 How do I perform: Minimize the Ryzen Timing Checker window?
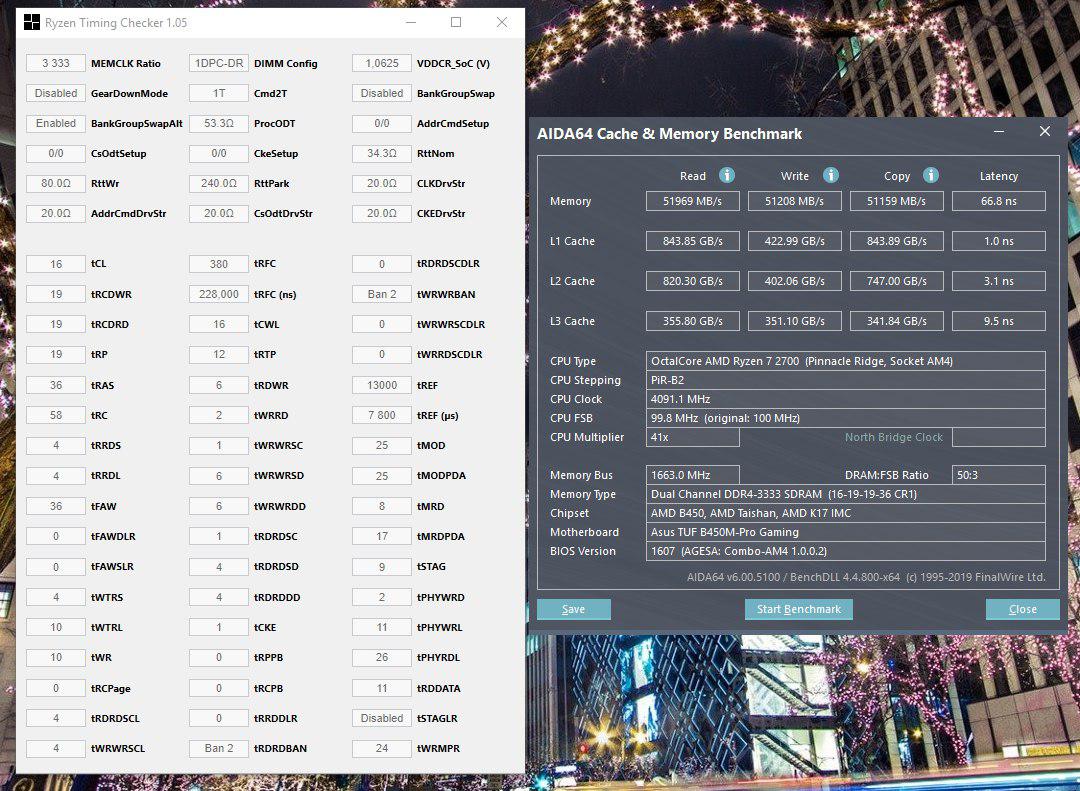coord(411,22)
